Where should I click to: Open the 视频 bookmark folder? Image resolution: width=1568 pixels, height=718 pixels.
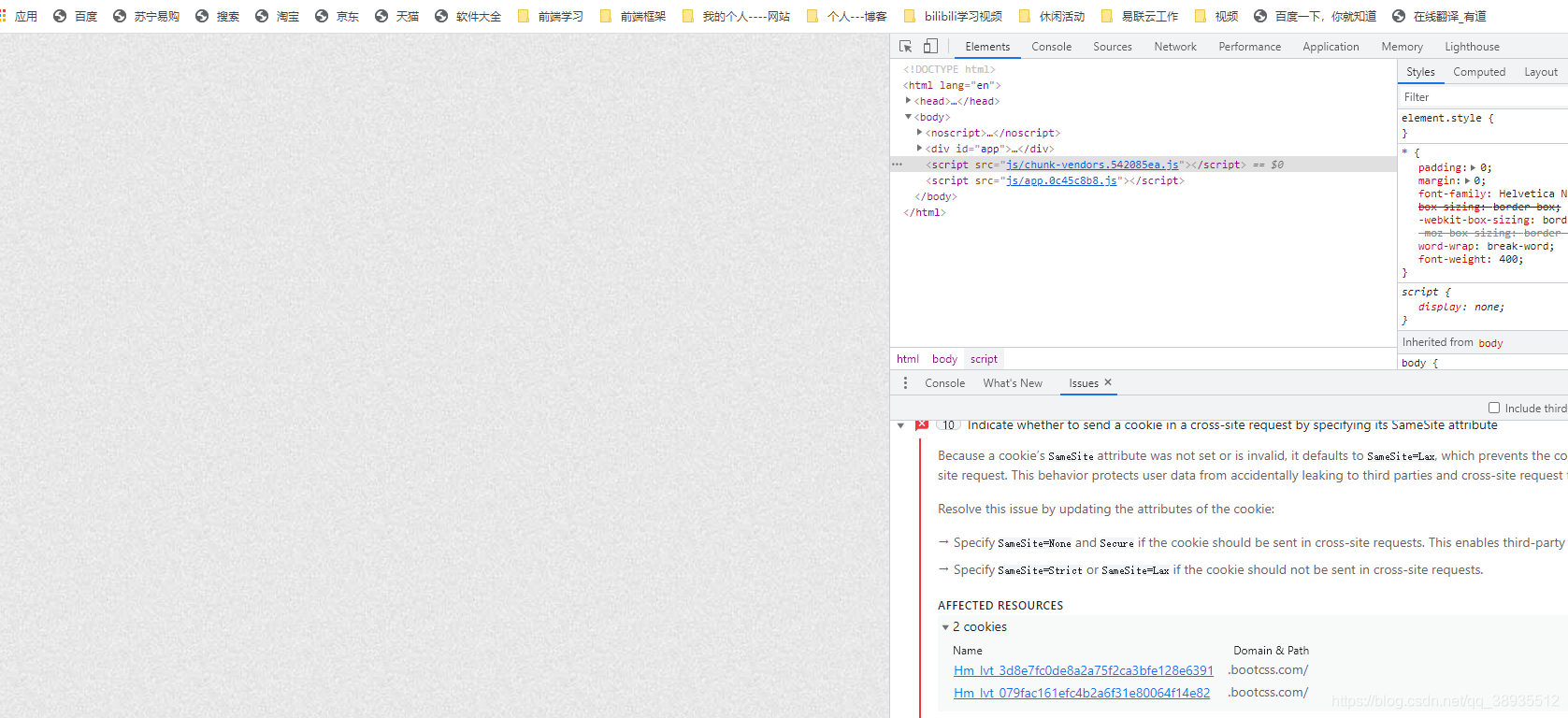pos(1216,16)
